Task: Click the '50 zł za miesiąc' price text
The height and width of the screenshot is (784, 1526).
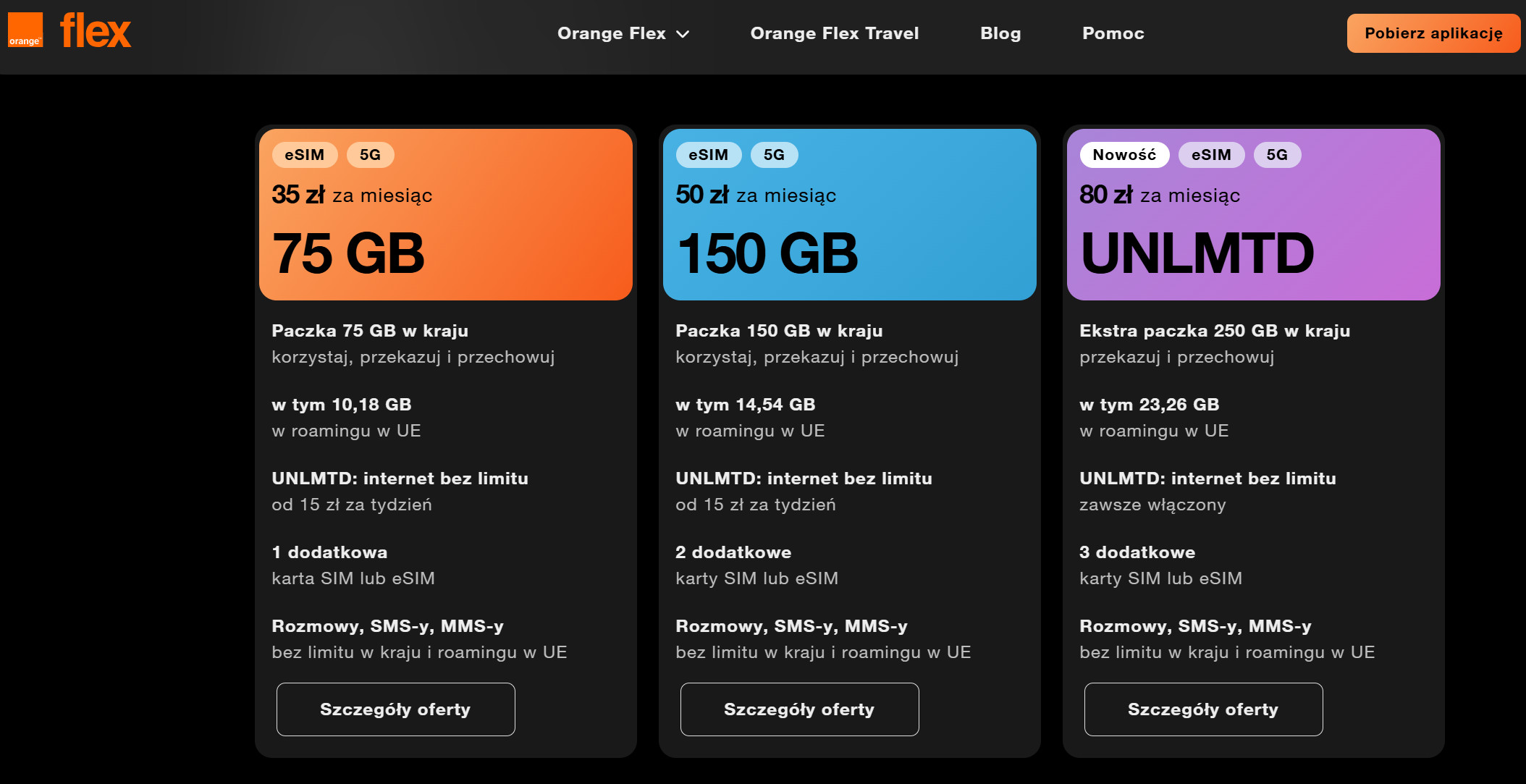Action: [x=756, y=195]
